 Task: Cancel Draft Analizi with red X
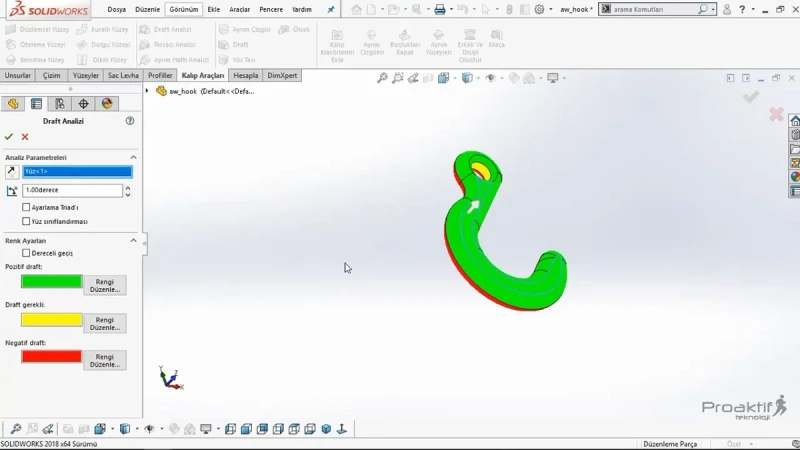click(24, 137)
